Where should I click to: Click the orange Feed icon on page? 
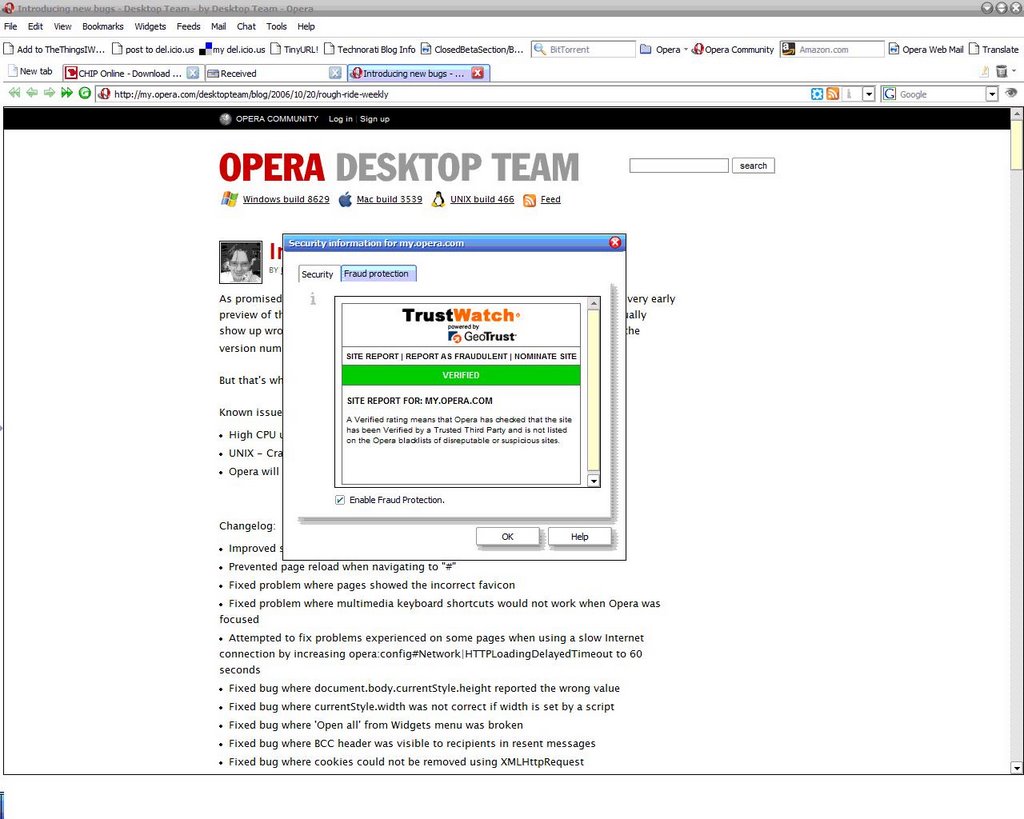coord(529,200)
